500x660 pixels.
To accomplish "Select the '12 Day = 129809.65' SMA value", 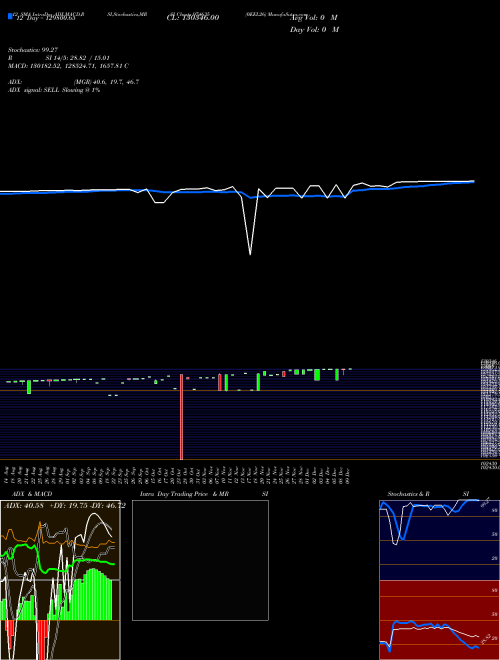I will [x=45, y=18].
